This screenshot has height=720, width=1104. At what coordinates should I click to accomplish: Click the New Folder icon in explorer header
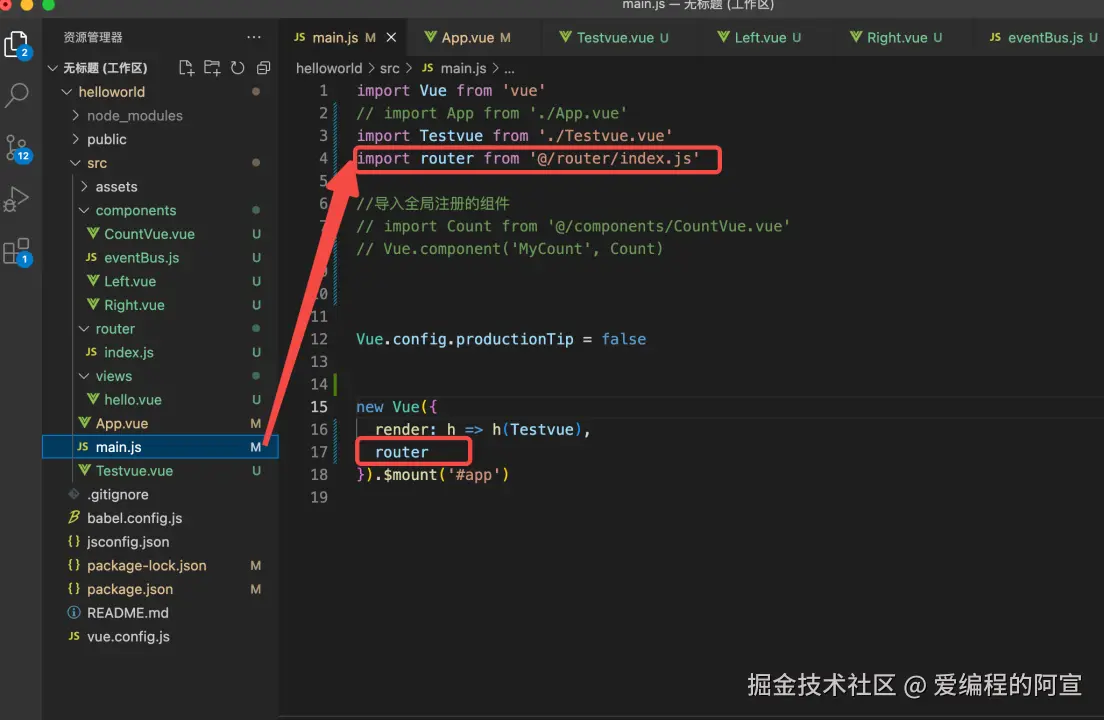coord(211,68)
